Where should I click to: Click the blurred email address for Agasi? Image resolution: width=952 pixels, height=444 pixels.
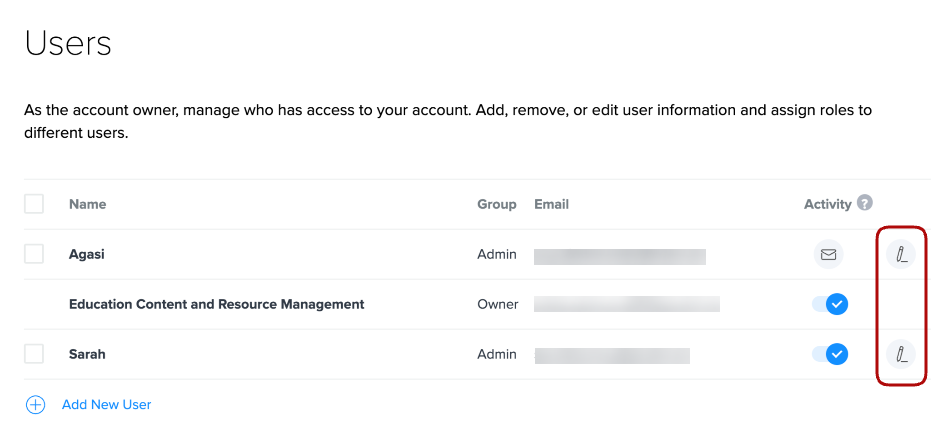[620, 256]
